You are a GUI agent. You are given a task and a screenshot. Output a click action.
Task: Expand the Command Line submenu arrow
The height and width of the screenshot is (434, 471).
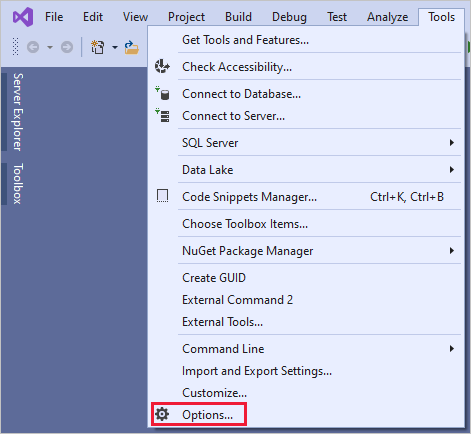(x=452, y=349)
